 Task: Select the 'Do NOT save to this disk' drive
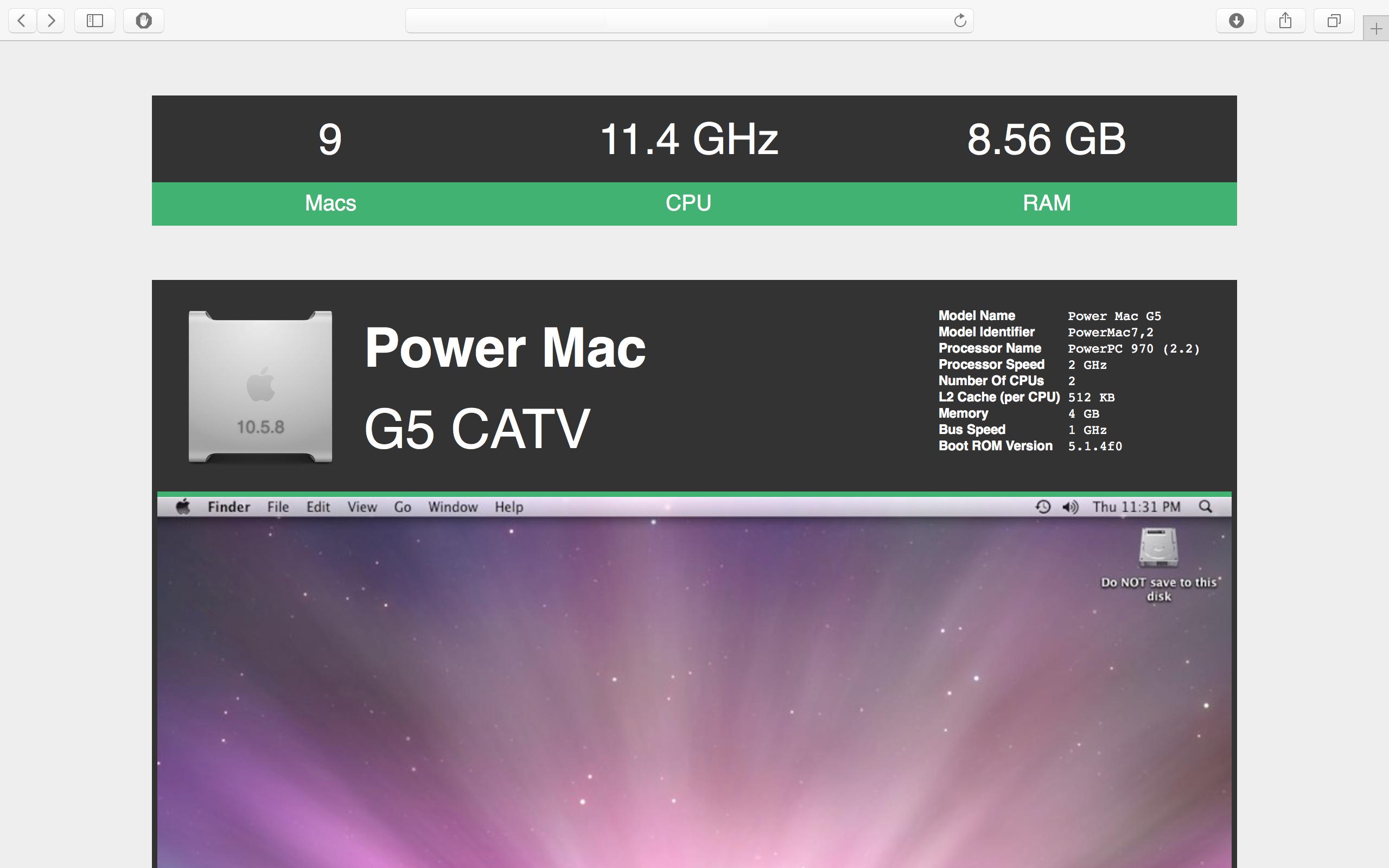1158,565
